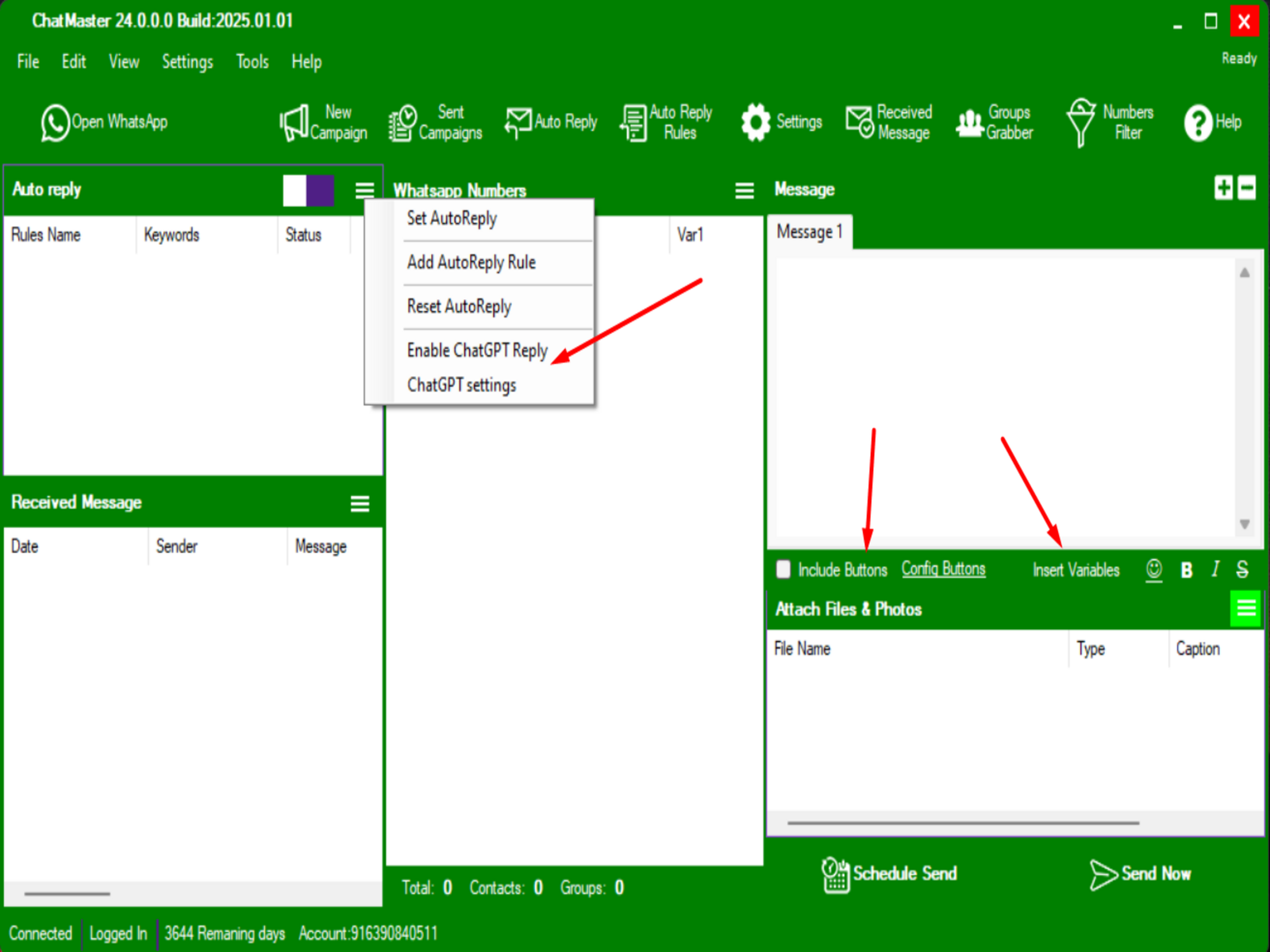The width and height of the screenshot is (1270, 952).
Task: Sort by Keywords column header
Action: [171, 236]
